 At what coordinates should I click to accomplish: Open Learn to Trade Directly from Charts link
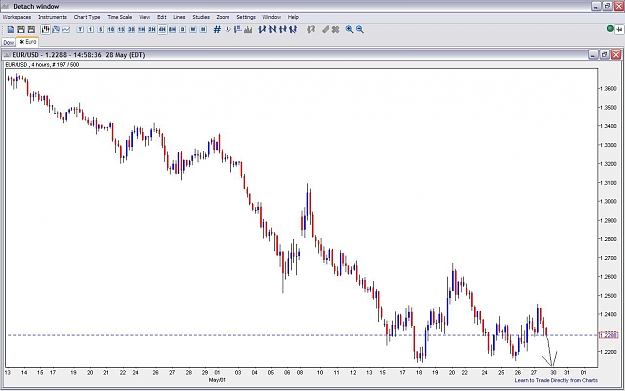click(556, 380)
